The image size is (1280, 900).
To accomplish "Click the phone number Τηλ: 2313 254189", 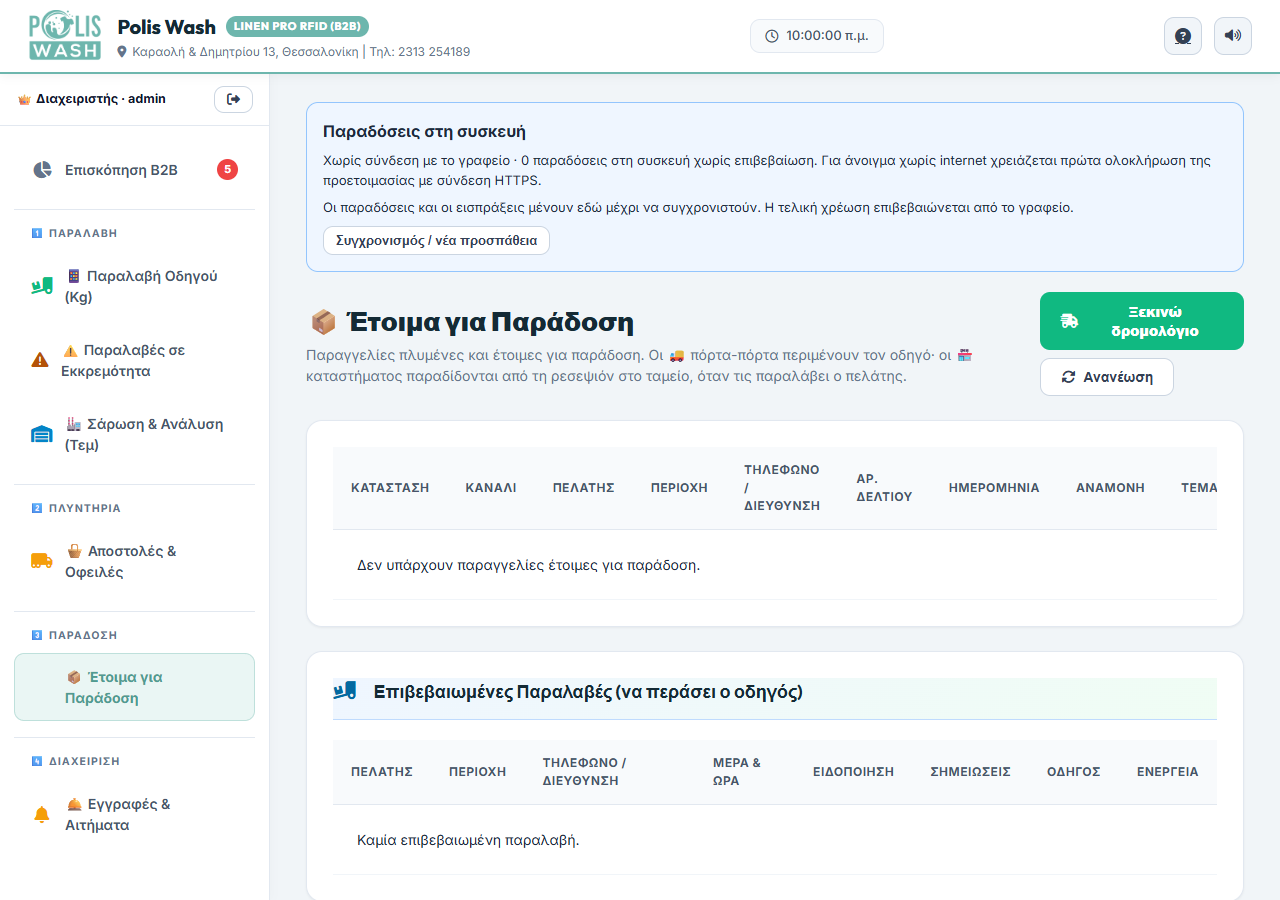I will (420, 52).
